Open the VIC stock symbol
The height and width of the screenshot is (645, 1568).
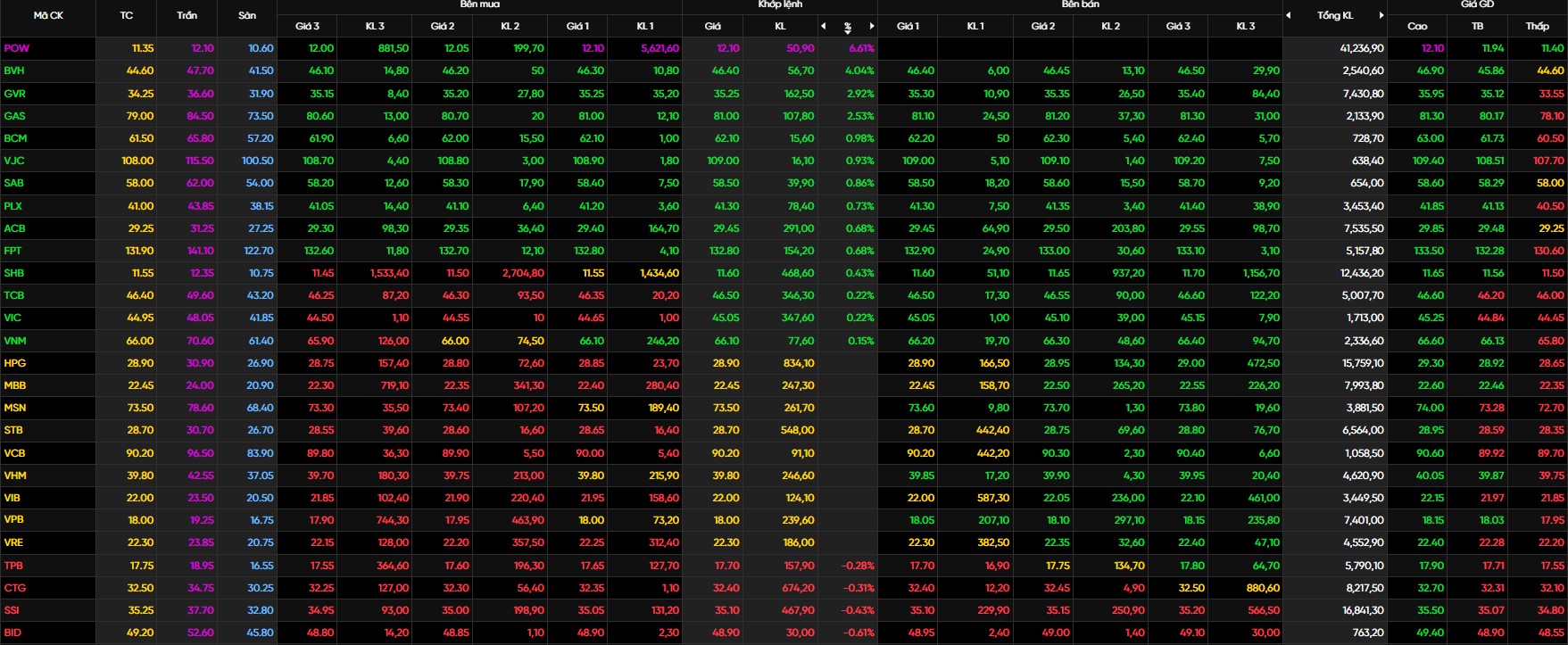(x=12, y=318)
